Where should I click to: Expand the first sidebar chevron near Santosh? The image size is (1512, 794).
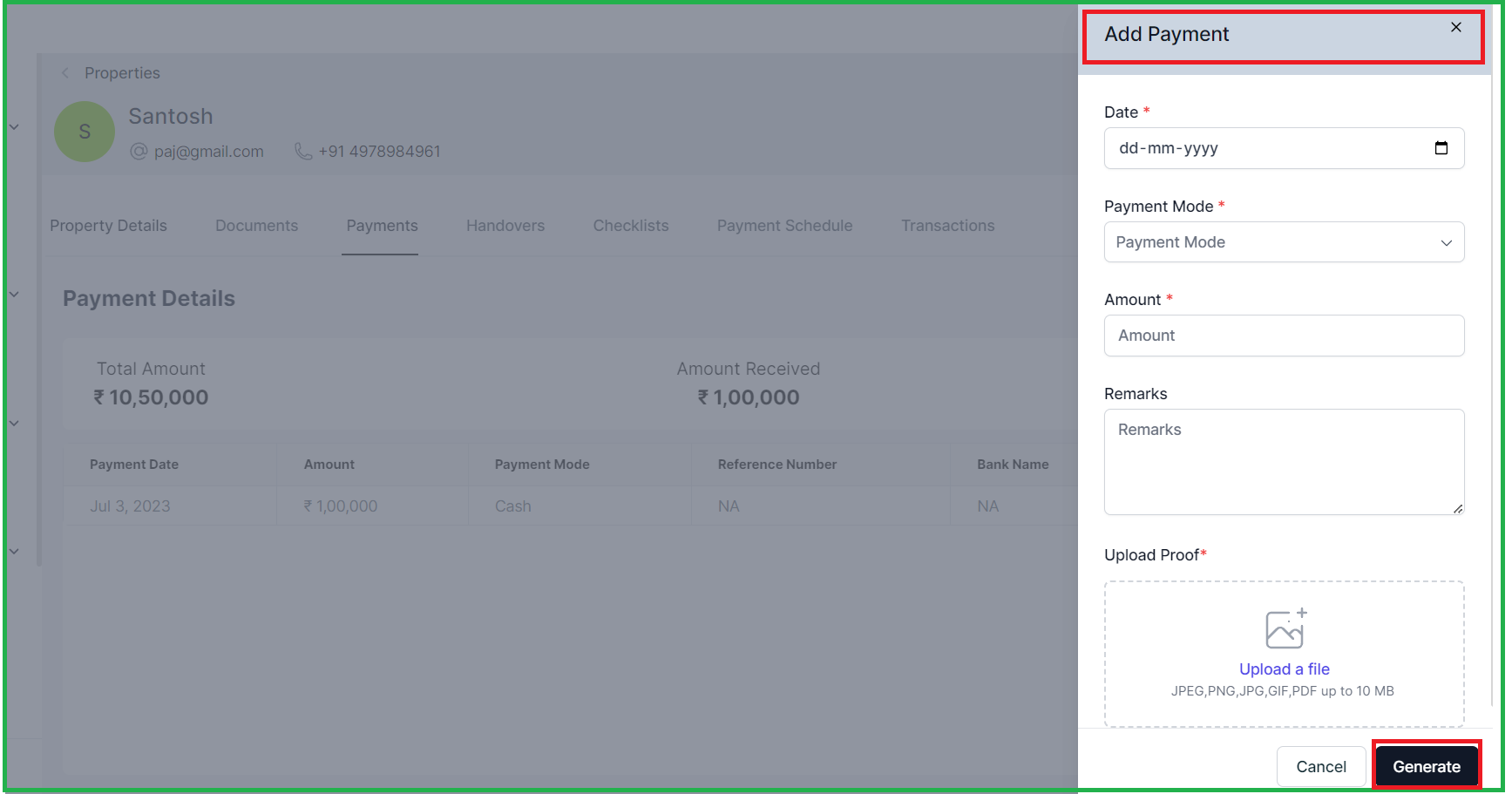pos(14,127)
